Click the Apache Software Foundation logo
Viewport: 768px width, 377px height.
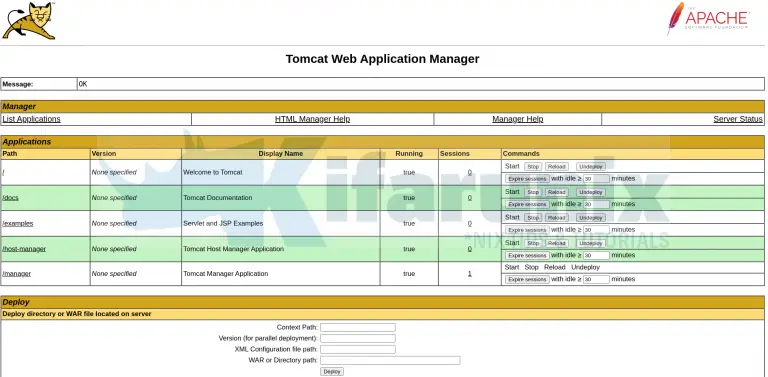pyautogui.click(x=708, y=18)
